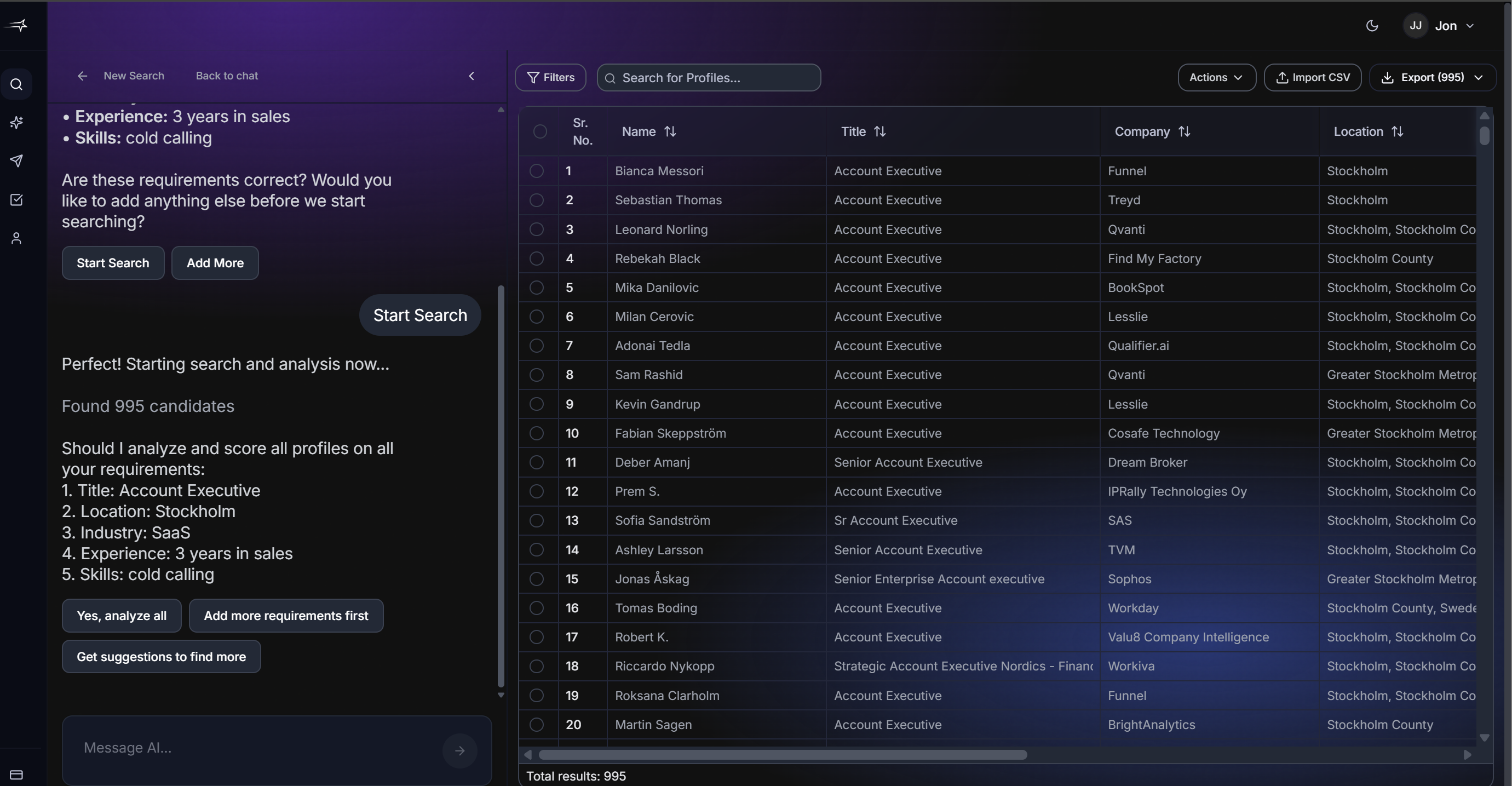Open the person profile icon in sidebar
The image size is (1512, 786).
[x=16, y=238]
